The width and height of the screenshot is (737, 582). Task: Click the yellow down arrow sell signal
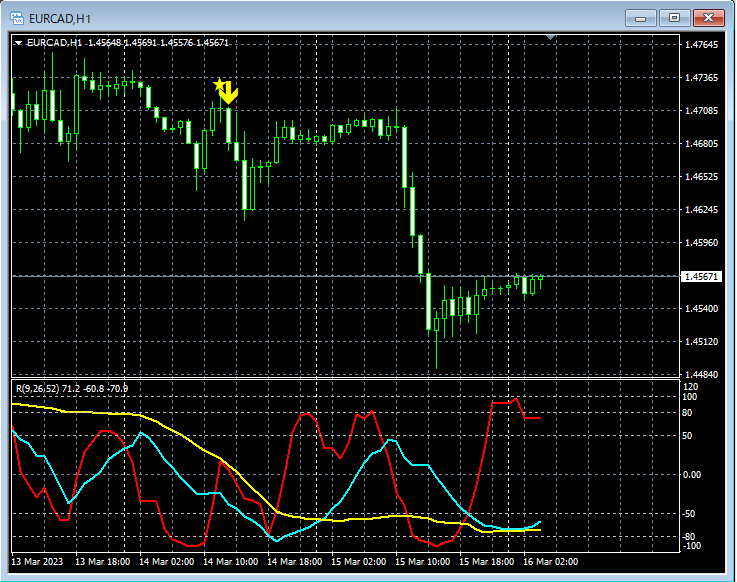tap(229, 94)
